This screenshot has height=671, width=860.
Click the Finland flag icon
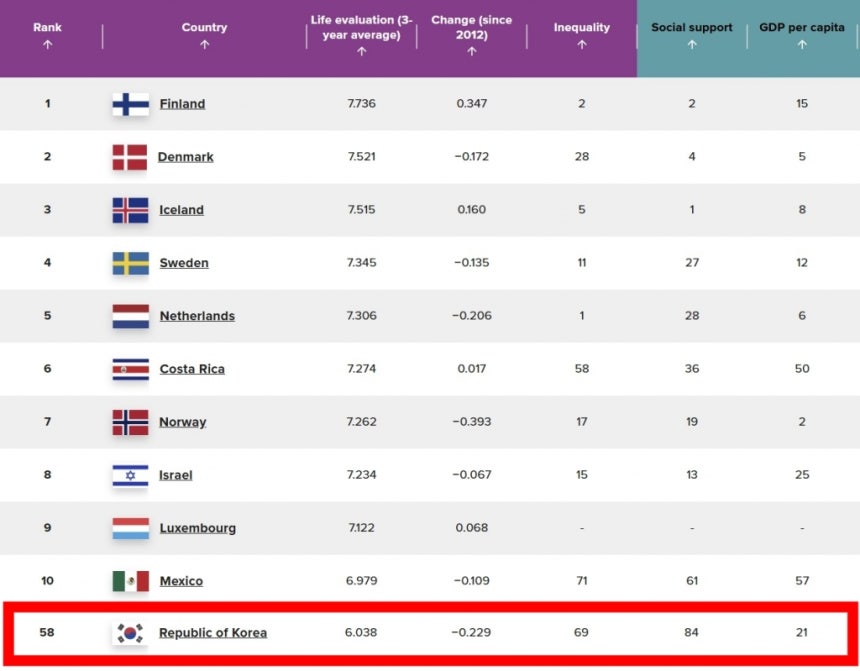pos(131,104)
